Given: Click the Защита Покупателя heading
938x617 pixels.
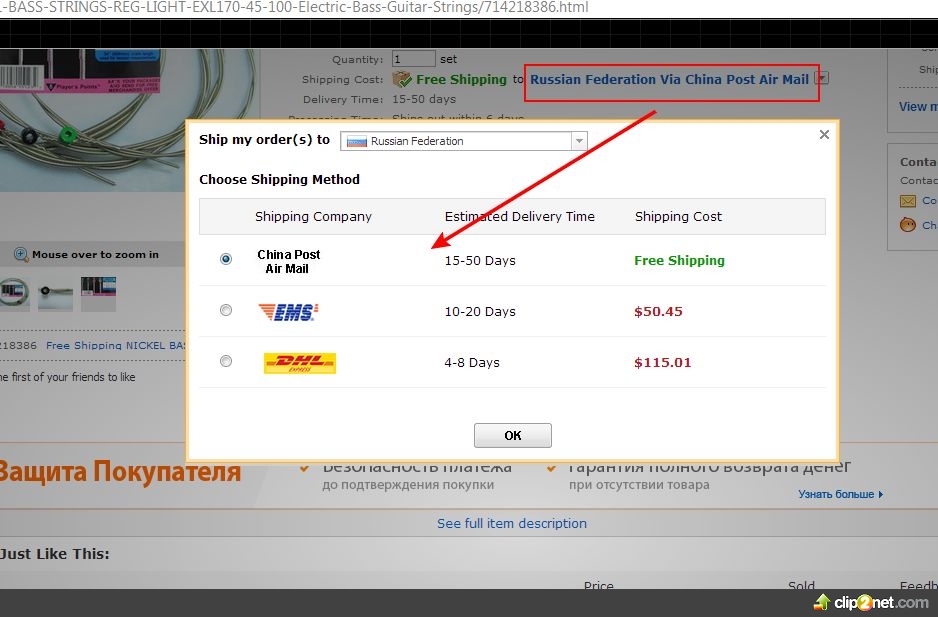Looking at the screenshot, I should 120,472.
